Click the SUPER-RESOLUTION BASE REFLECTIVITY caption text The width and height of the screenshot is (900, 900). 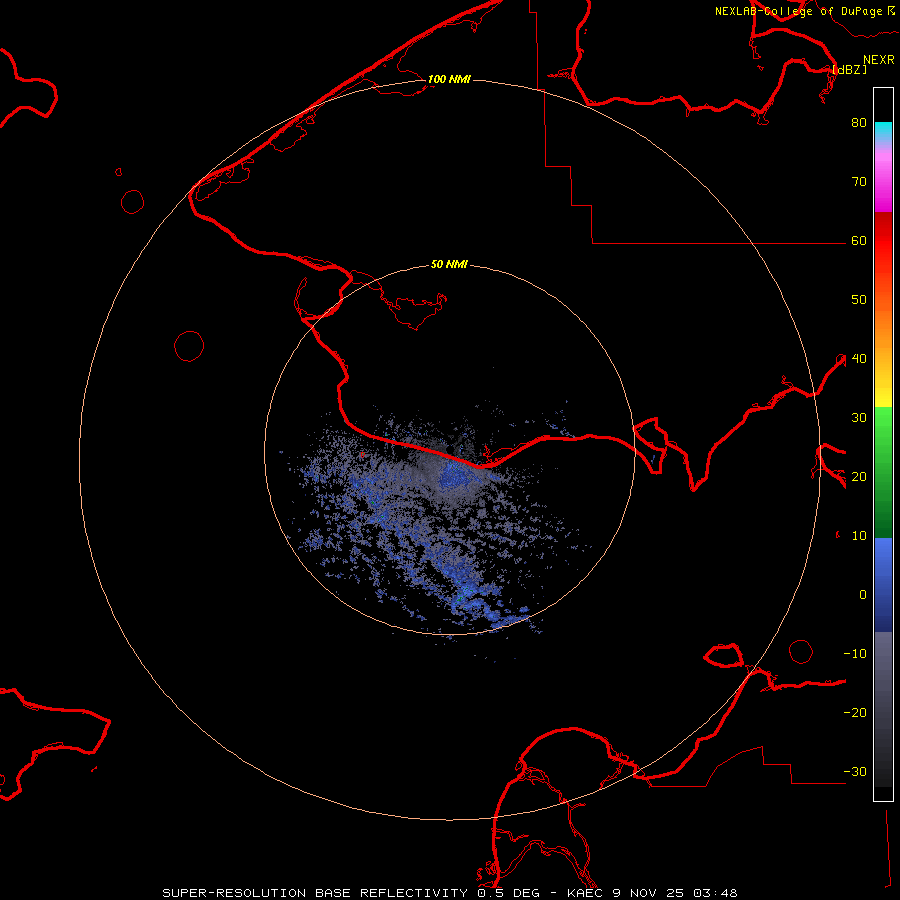click(x=315, y=893)
